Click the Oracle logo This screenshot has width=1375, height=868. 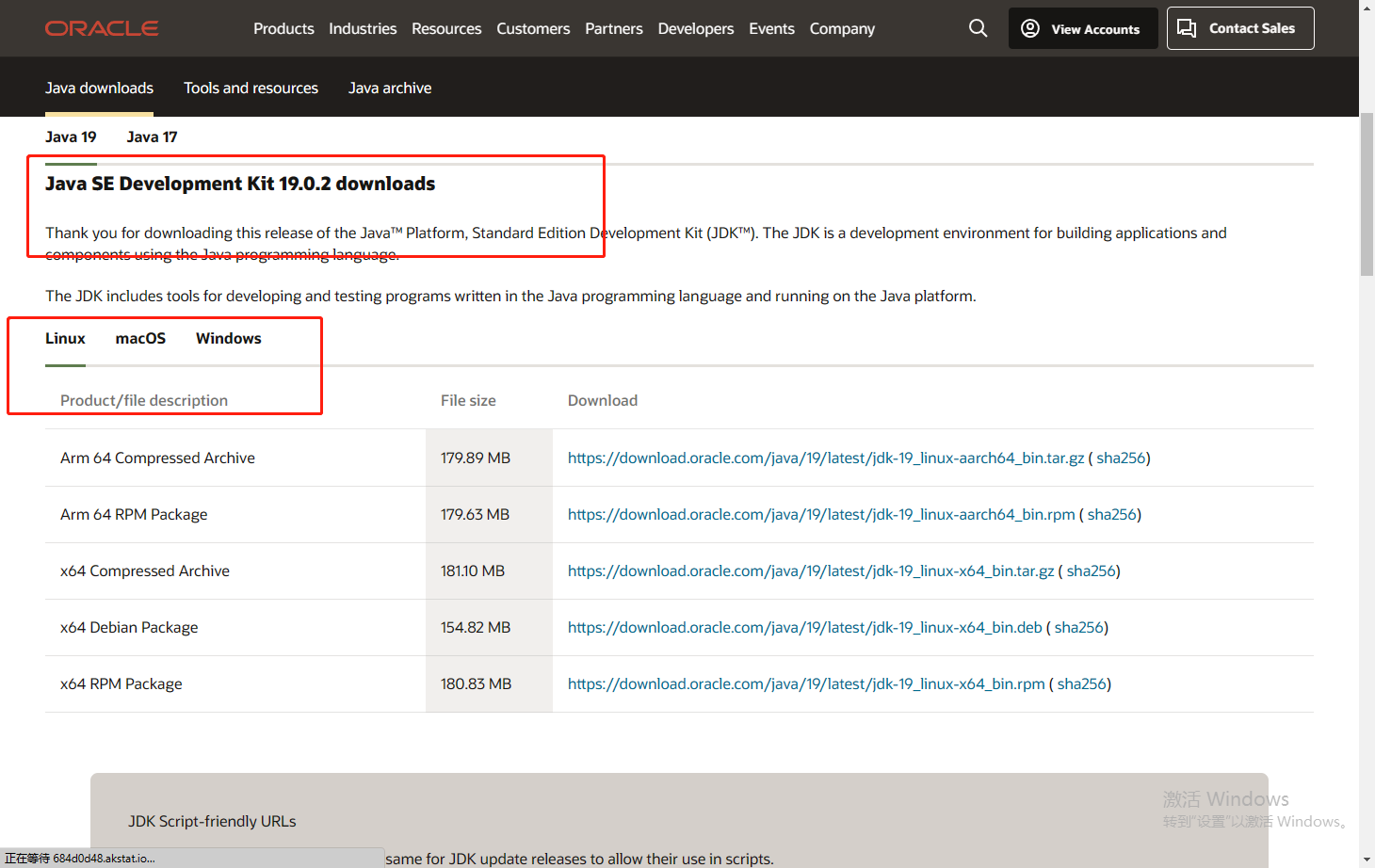102,28
